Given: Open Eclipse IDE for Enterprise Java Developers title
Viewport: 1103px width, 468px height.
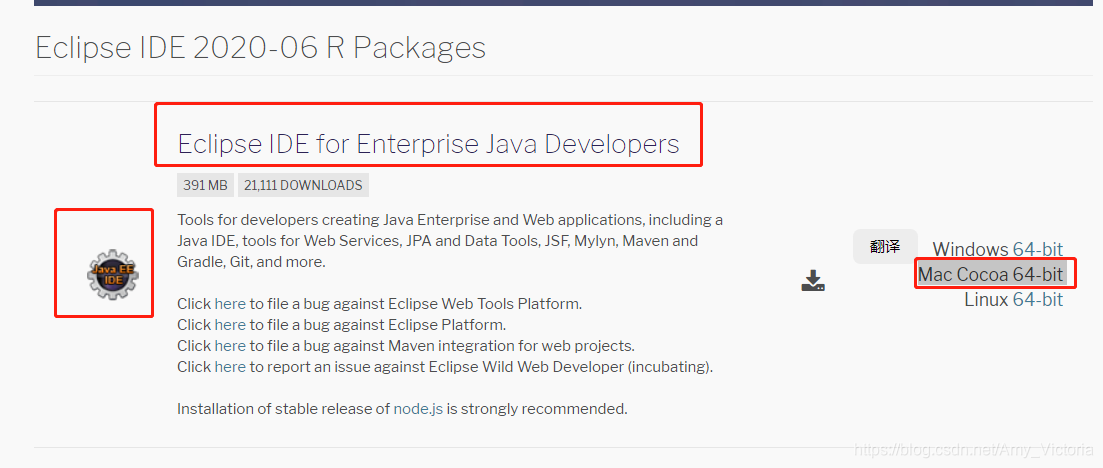Looking at the screenshot, I should pyautogui.click(x=428, y=144).
